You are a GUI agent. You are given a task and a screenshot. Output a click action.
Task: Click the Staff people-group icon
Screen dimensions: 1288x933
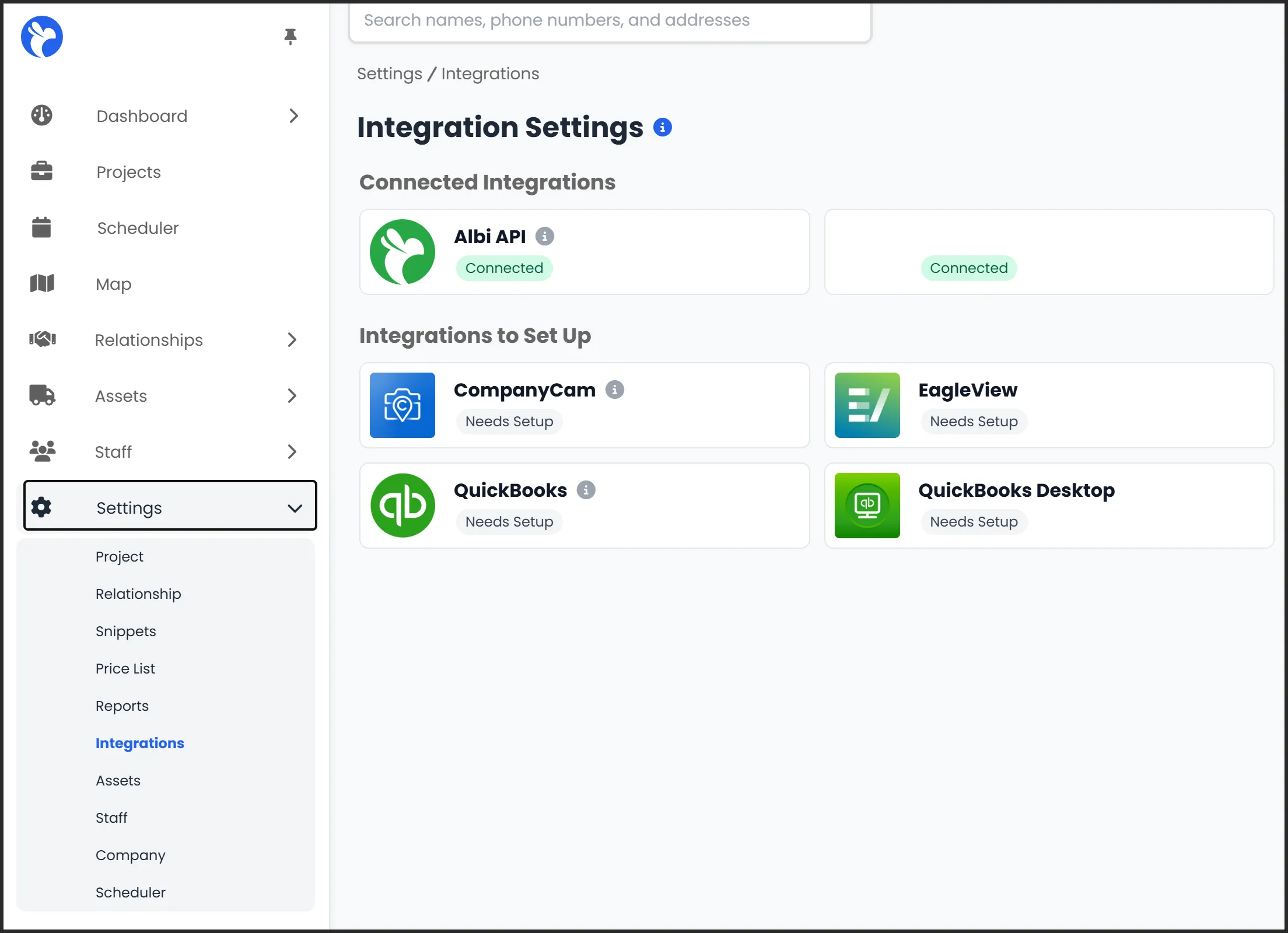(x=42, y=451)
